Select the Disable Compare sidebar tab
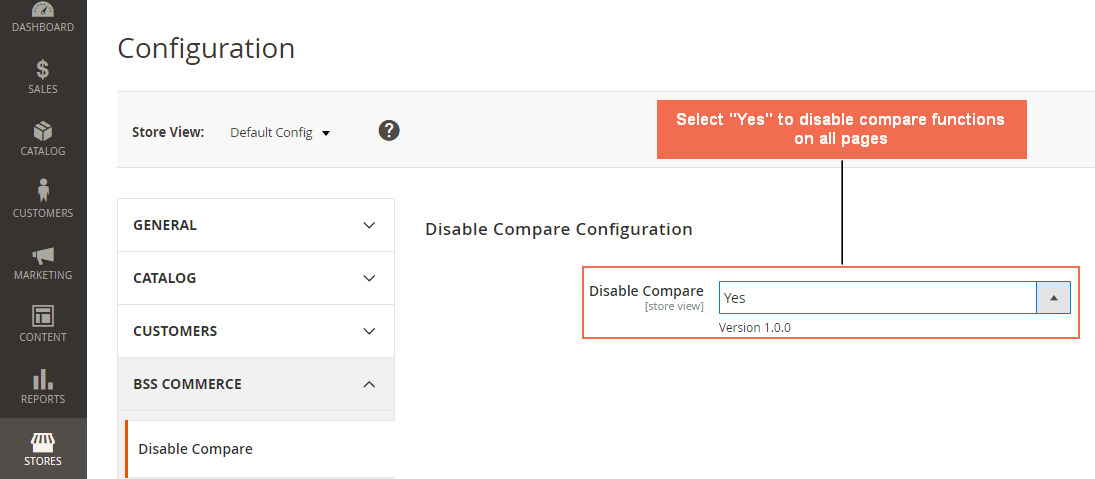This screenshot has width=1095, height=479. pos(196,449)
